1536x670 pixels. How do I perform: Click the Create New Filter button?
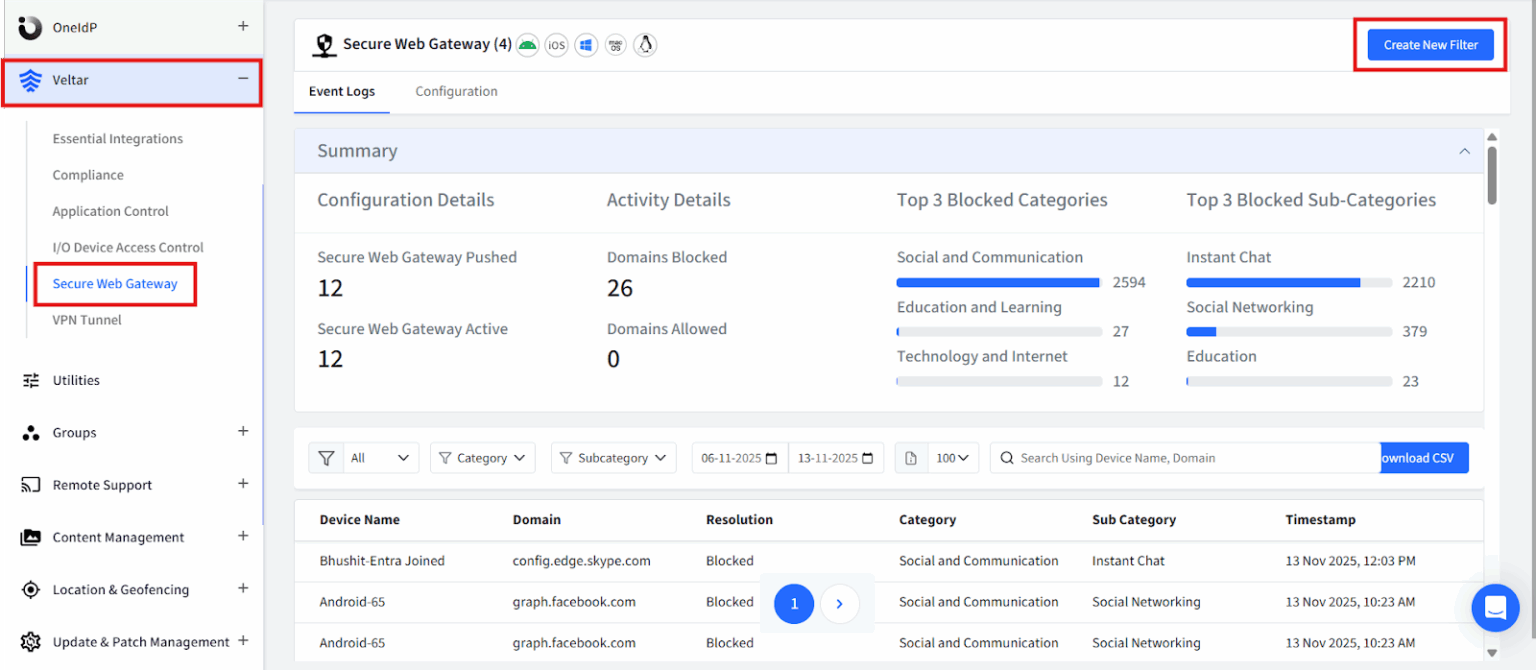tap(1430, 45)
